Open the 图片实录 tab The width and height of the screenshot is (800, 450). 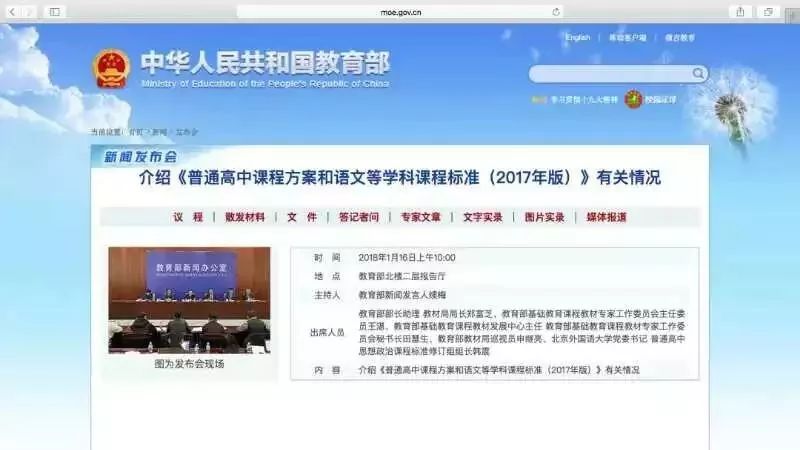544,217
